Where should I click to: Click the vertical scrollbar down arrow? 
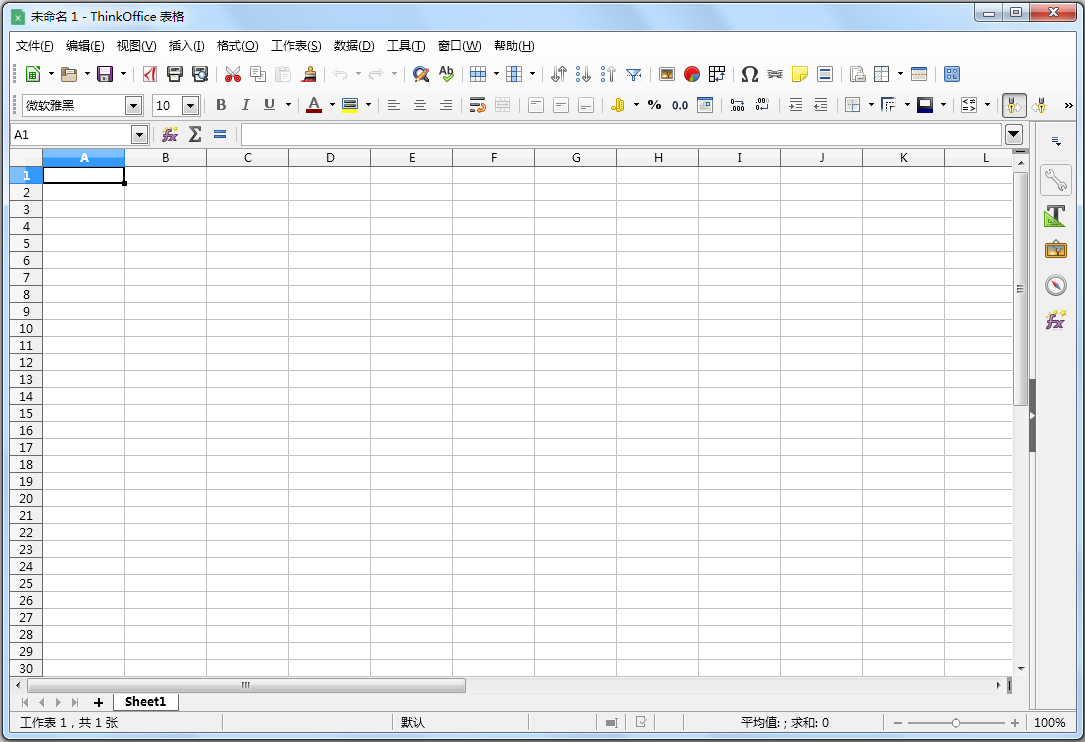click(x=1021, y=669)
